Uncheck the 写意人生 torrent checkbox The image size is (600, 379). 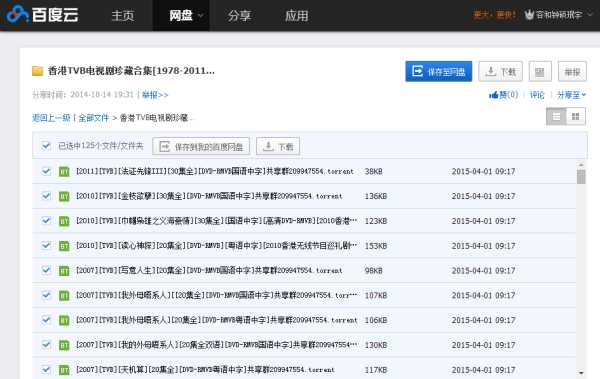coord(46,270)
